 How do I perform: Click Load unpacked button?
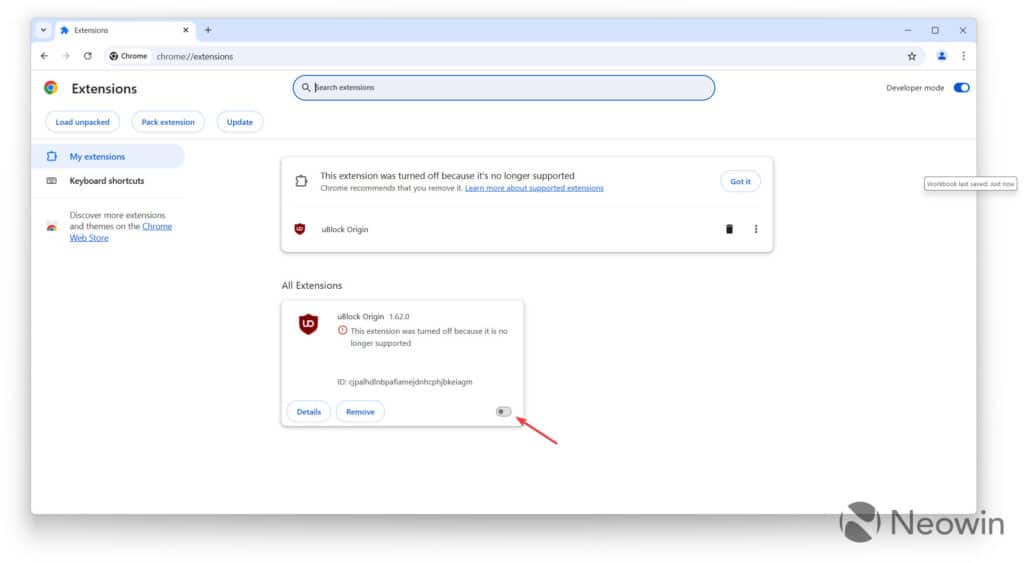(82, 122)
